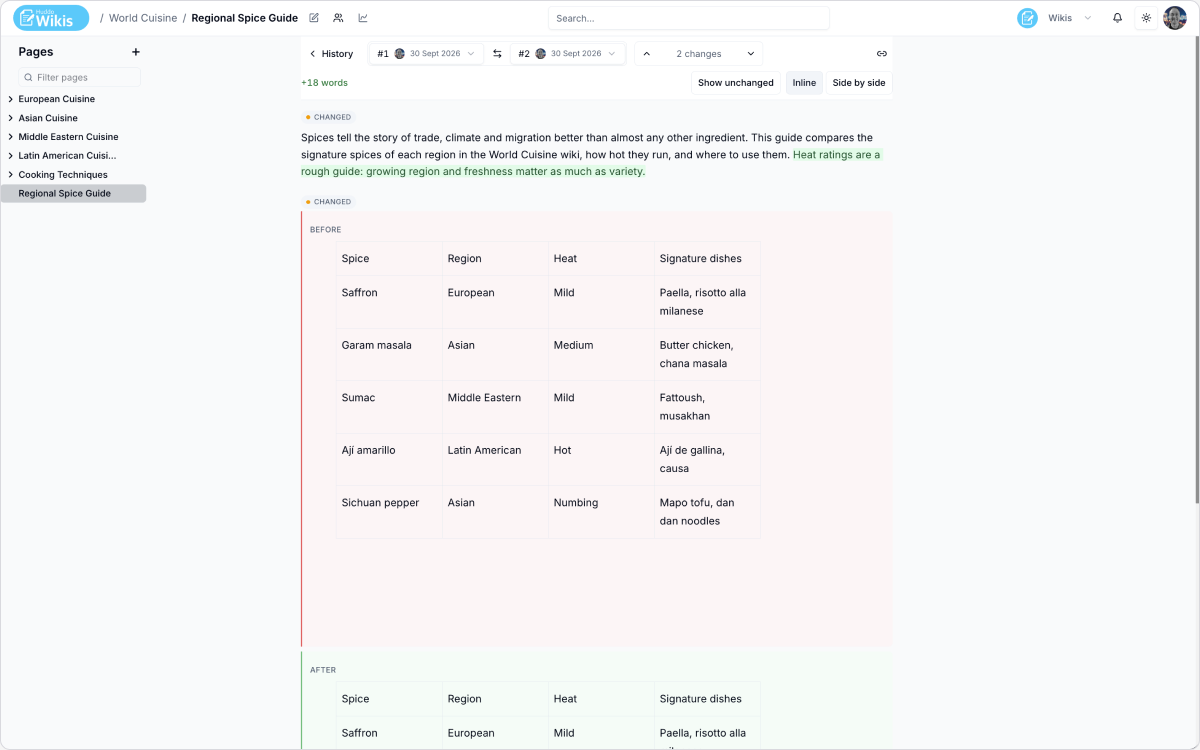The height and width of the screenshot is (750, 1200).
Task: Focus the top Search field
Action: tap(688, 18)
